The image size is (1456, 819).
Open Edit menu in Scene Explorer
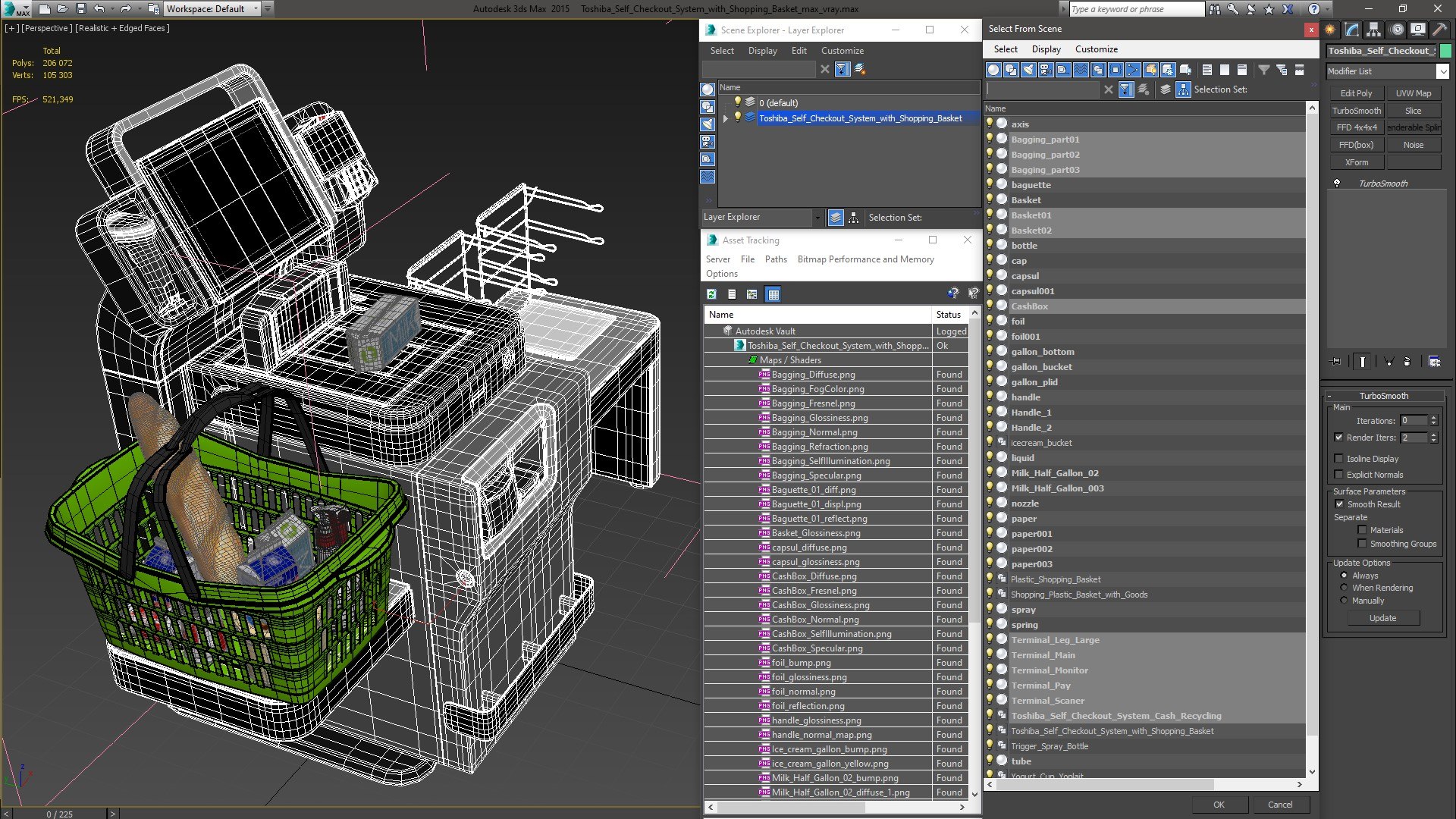799,51
